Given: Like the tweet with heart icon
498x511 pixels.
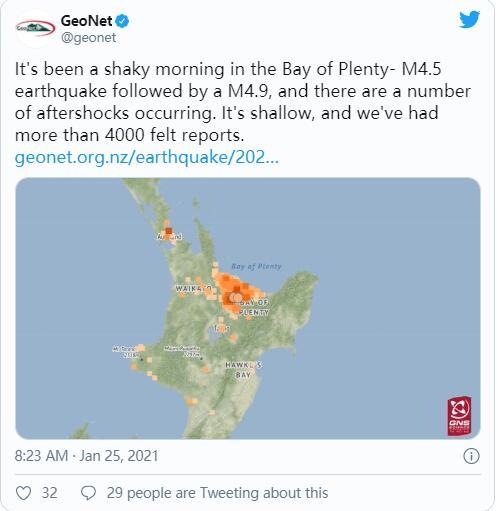Looking at the screenshot, I should 24,493.
